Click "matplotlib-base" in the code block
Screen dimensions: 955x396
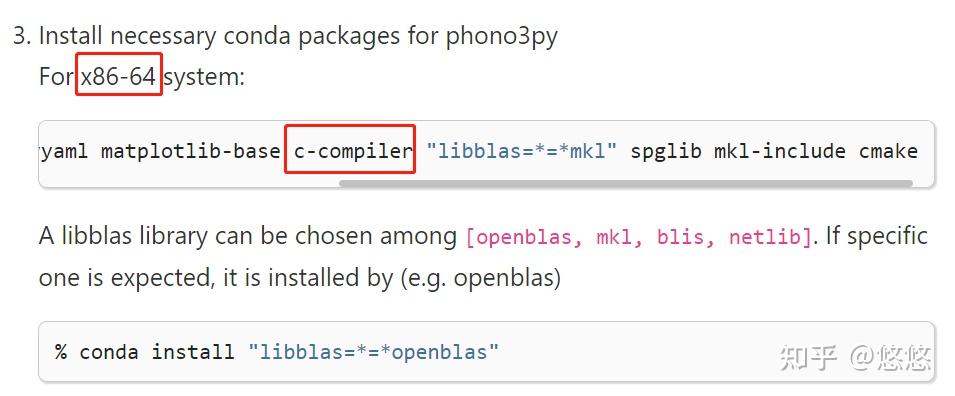190,150
